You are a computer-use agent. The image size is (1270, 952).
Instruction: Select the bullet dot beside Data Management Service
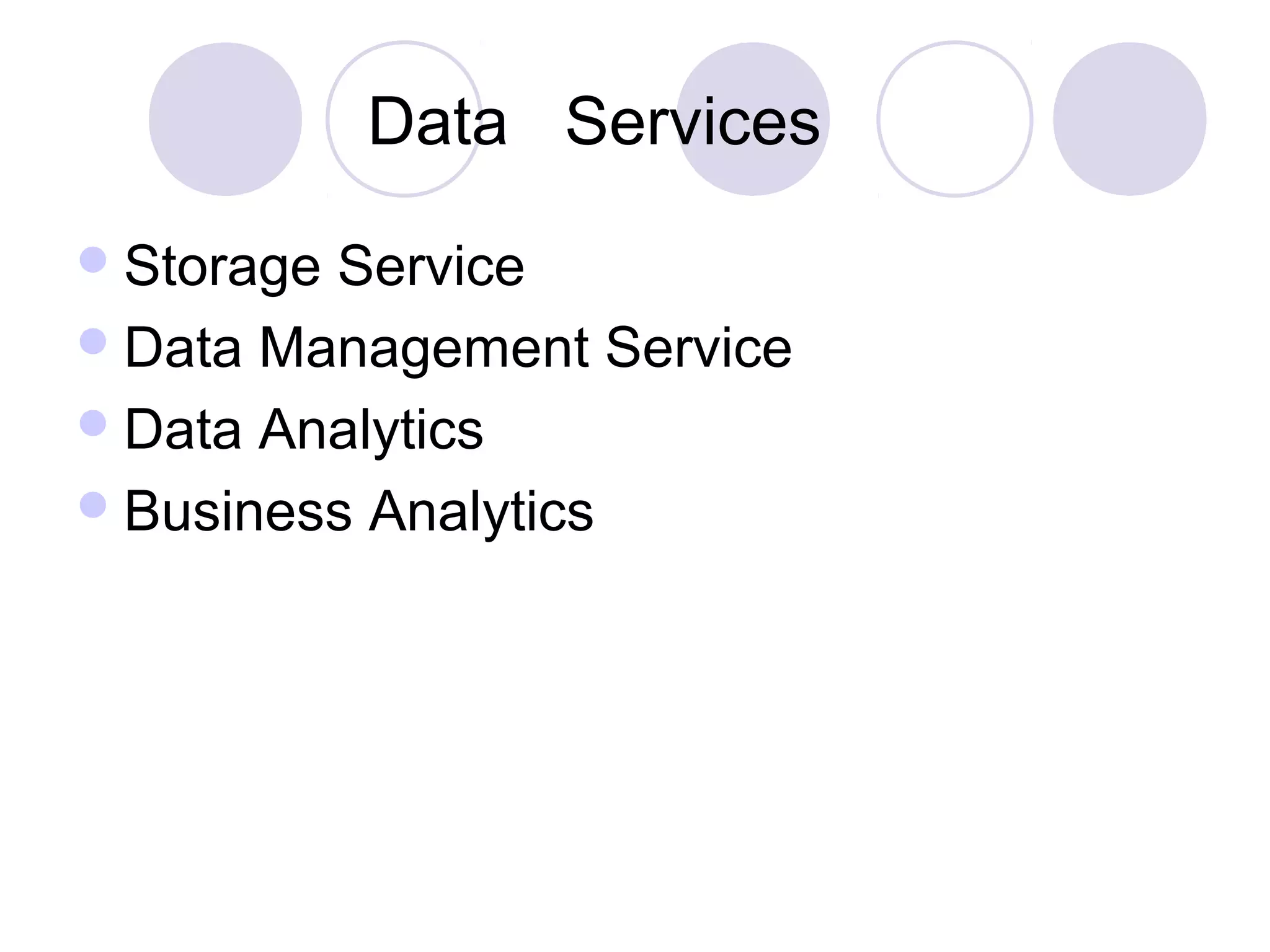pyautogui.click(x=93, y=342)
